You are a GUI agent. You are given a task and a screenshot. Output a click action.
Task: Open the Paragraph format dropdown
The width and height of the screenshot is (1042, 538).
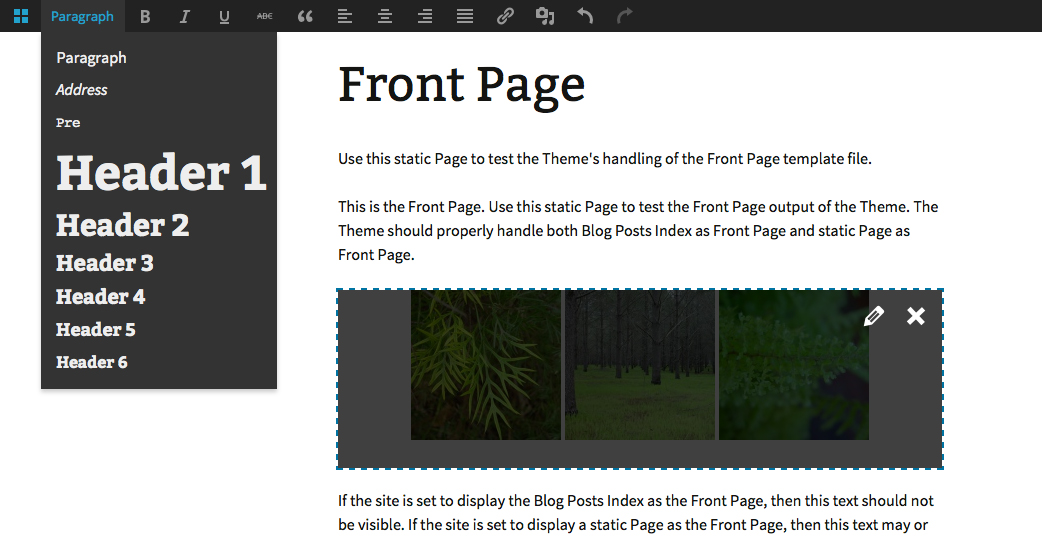tap(82, 16)
